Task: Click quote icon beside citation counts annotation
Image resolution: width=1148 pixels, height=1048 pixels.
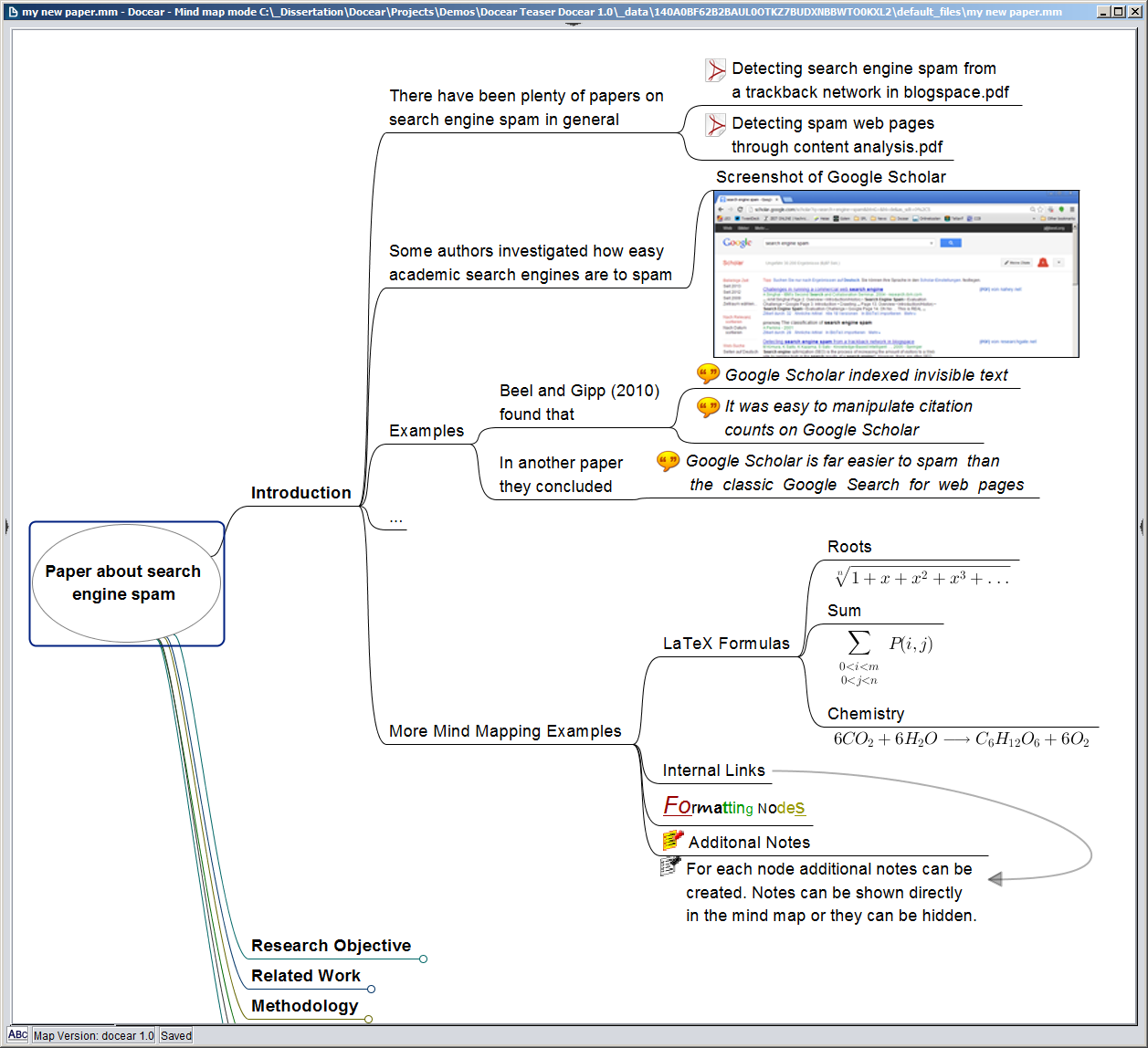Action: point(708,406)
